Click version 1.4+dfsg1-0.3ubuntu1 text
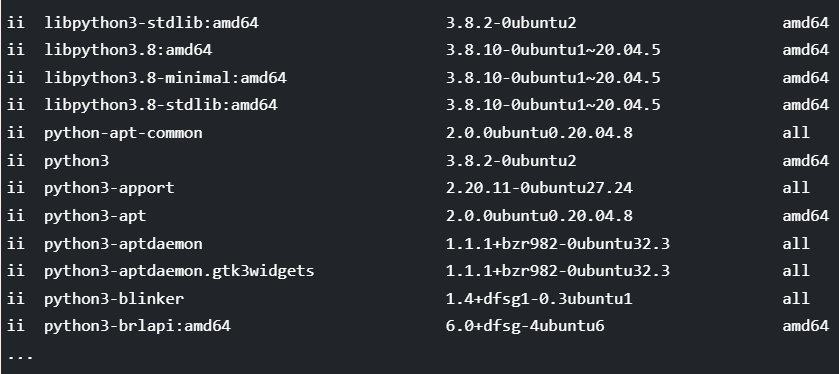839x374 pixels. click(539, 299)
